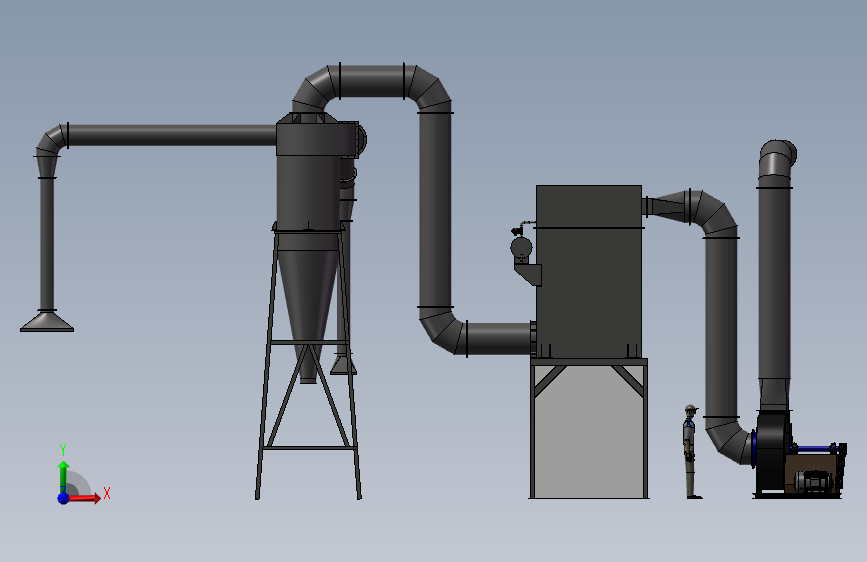Select the centrifugal fan housing
This screenshot has height=562, width=867.
pos(771,451)
